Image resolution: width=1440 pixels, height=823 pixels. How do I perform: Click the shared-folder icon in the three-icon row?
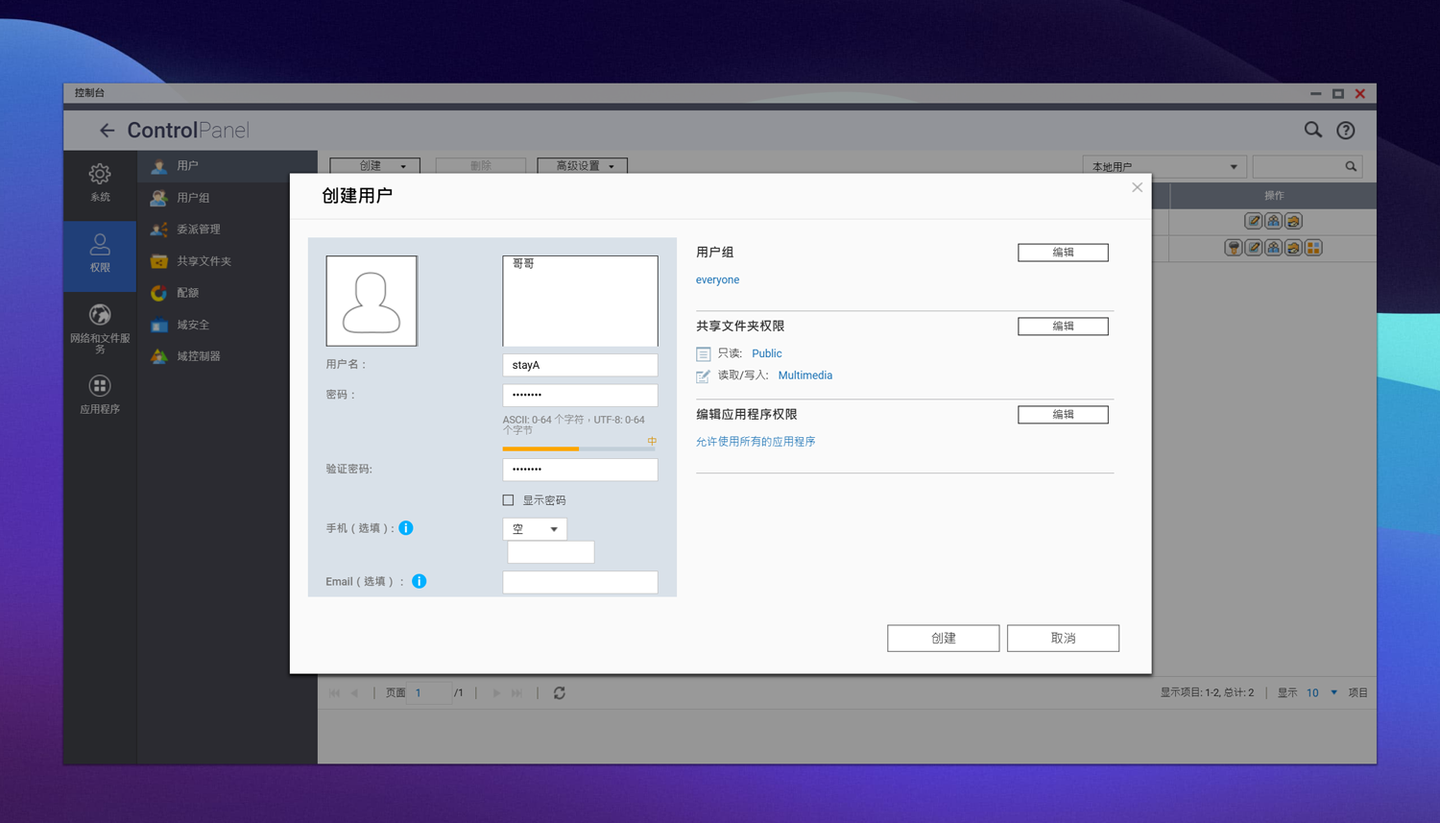tap(1294, 221)
